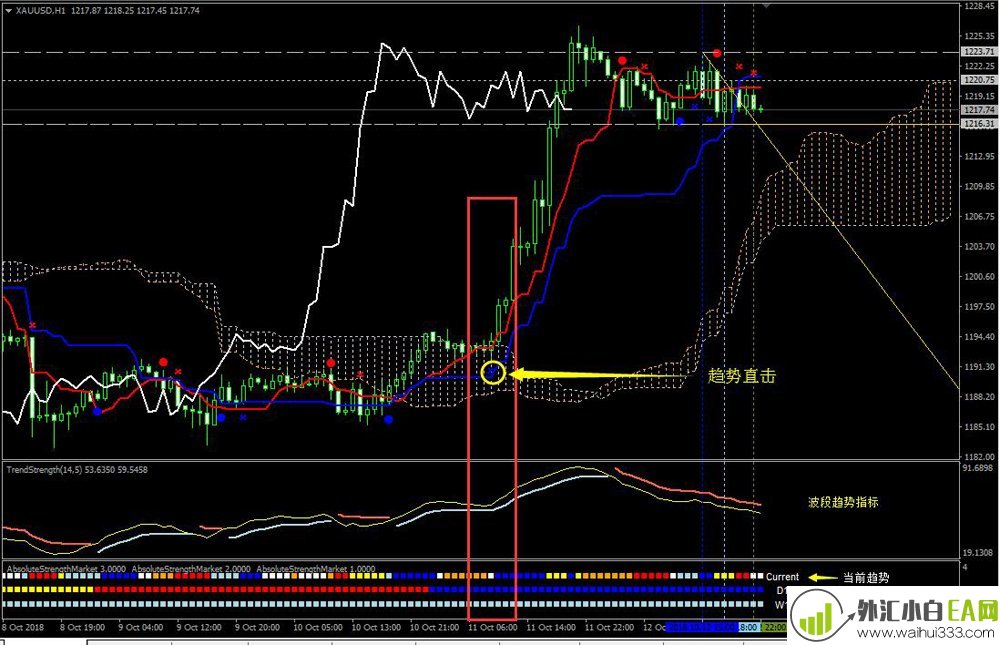Click the 10 Oct 13:00 time label

pos(376,627)
